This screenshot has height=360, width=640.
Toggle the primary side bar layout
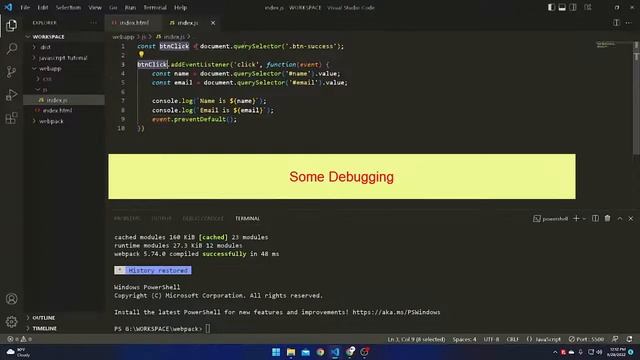tap(551, 7)
